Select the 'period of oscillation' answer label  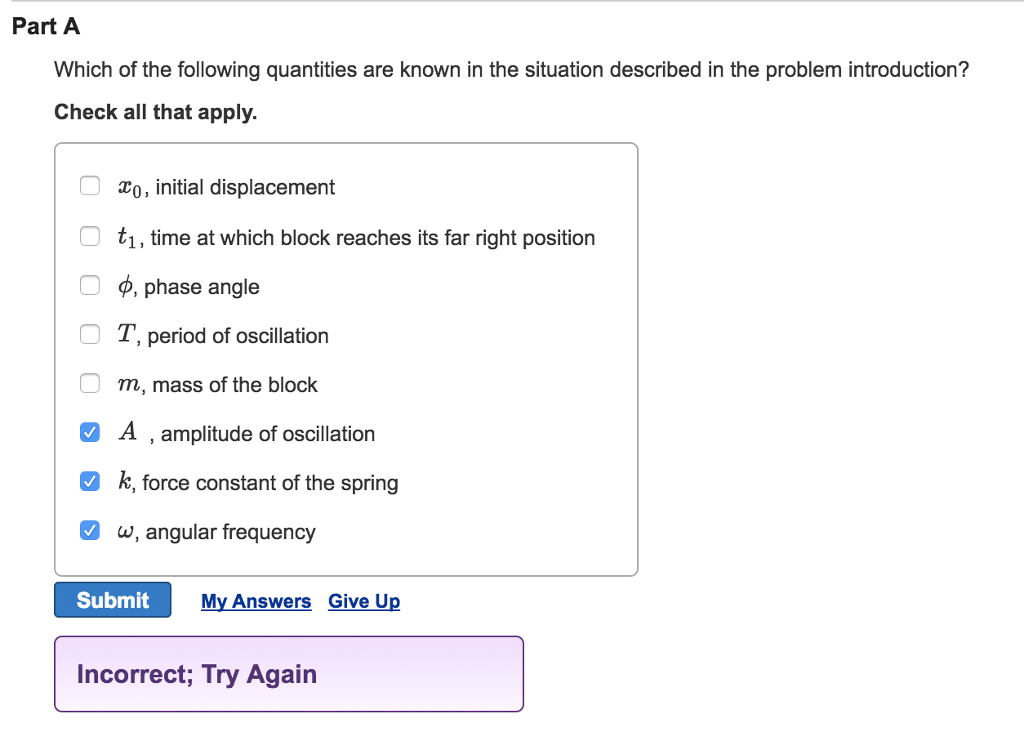[221, 336]
